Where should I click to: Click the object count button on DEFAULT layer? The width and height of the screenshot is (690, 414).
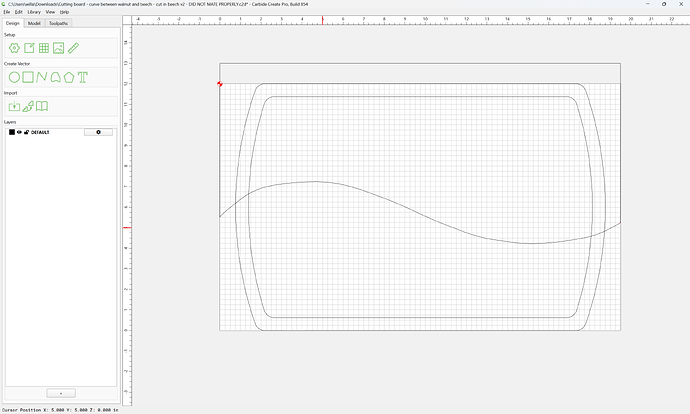98,132
